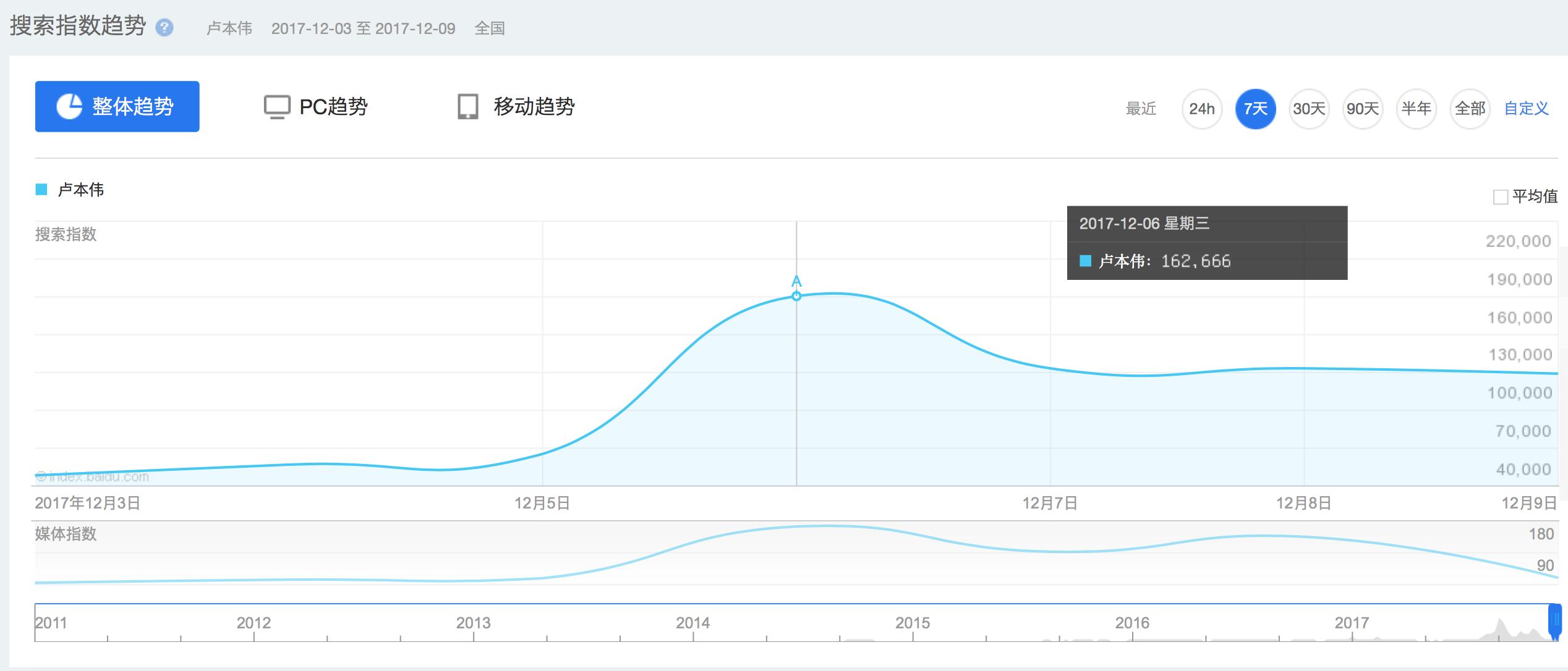Screen dimensions: 1568x671
Task: Select the 半年 time range circle
Action: (1416, 109)
